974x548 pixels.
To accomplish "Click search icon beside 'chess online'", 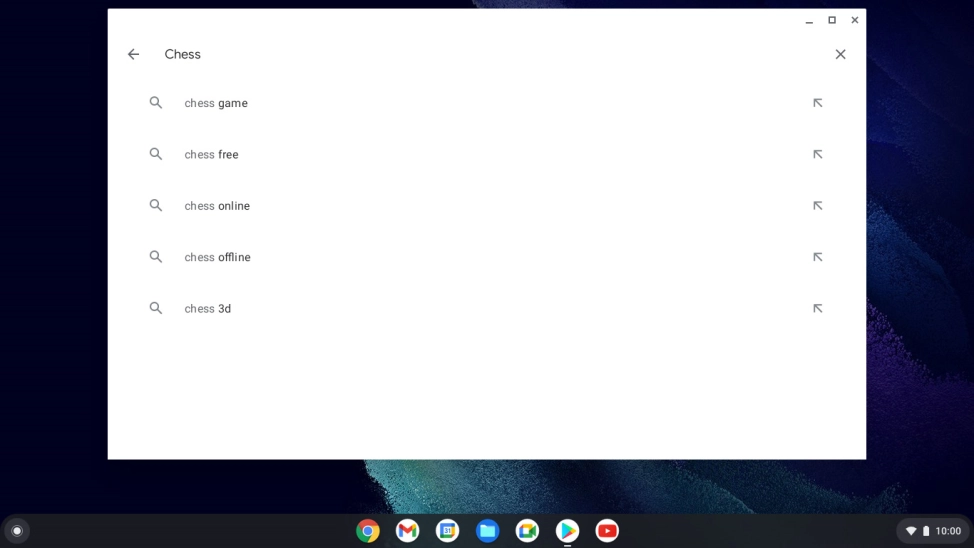I will [x=156, y=206].
